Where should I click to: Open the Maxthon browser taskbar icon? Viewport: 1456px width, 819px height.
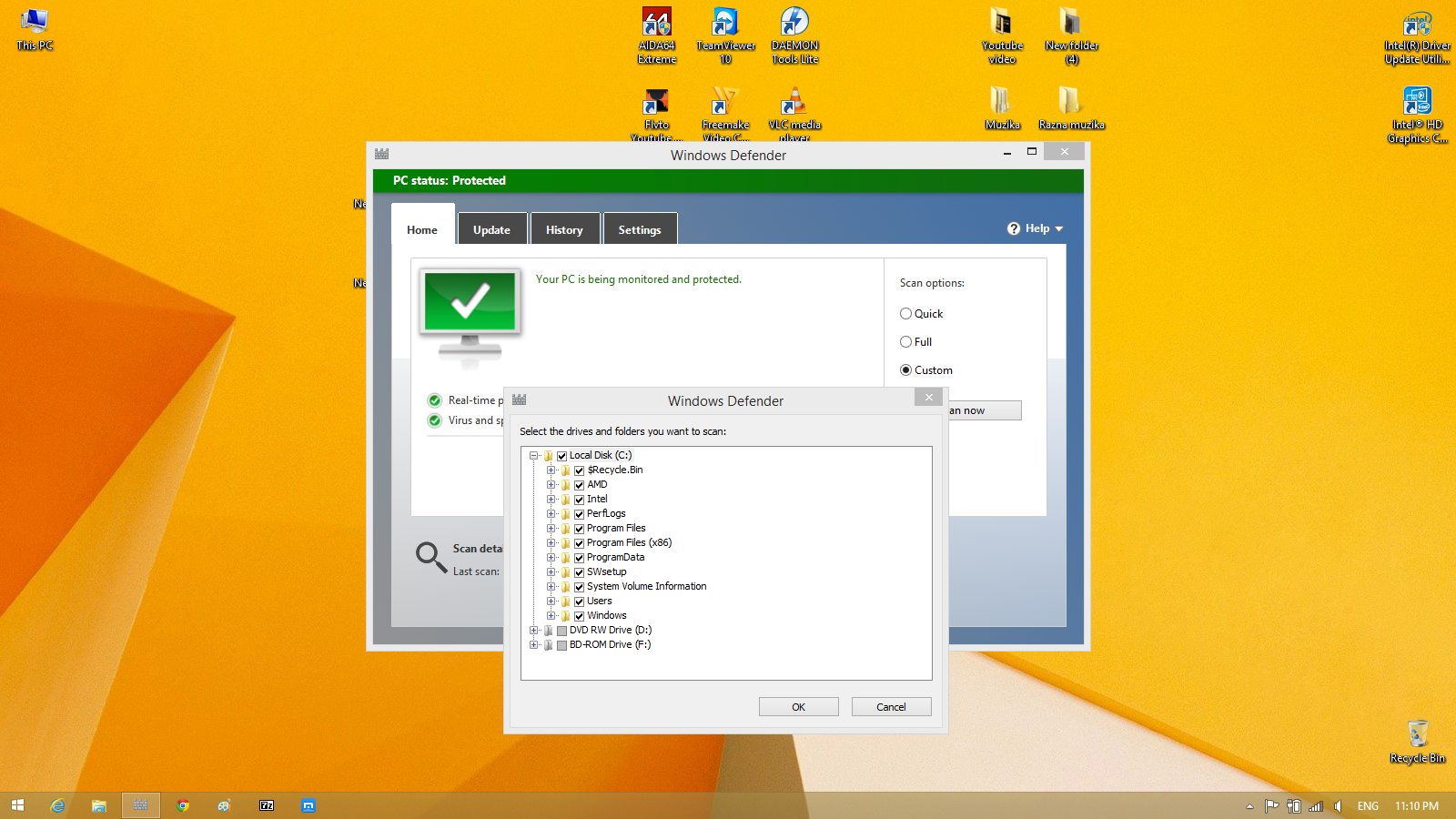pyautogui.click(x=308, y=805)
